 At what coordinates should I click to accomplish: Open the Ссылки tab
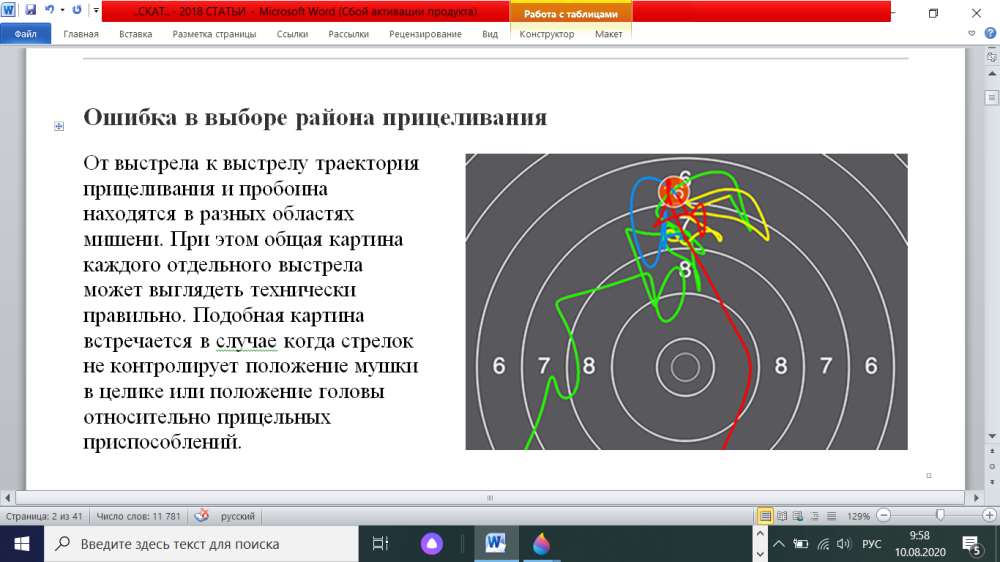click(292, 34)
